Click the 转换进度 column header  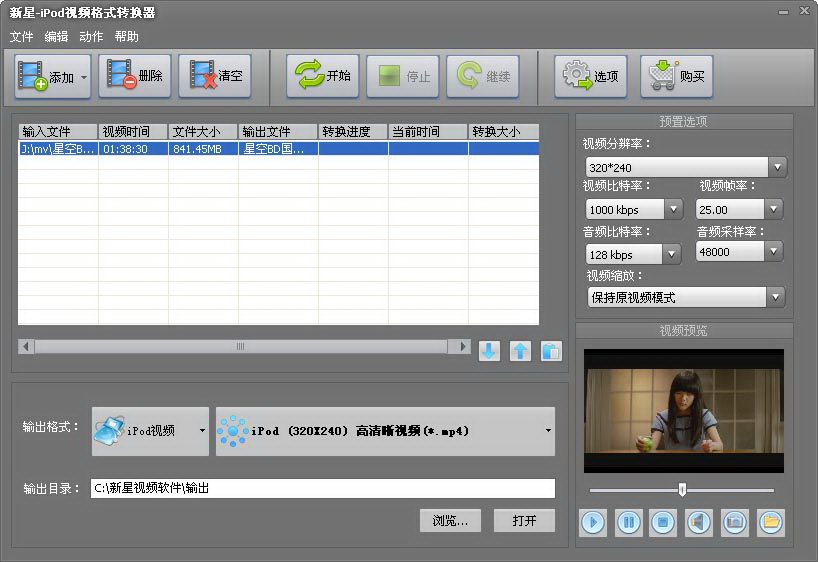353,131
